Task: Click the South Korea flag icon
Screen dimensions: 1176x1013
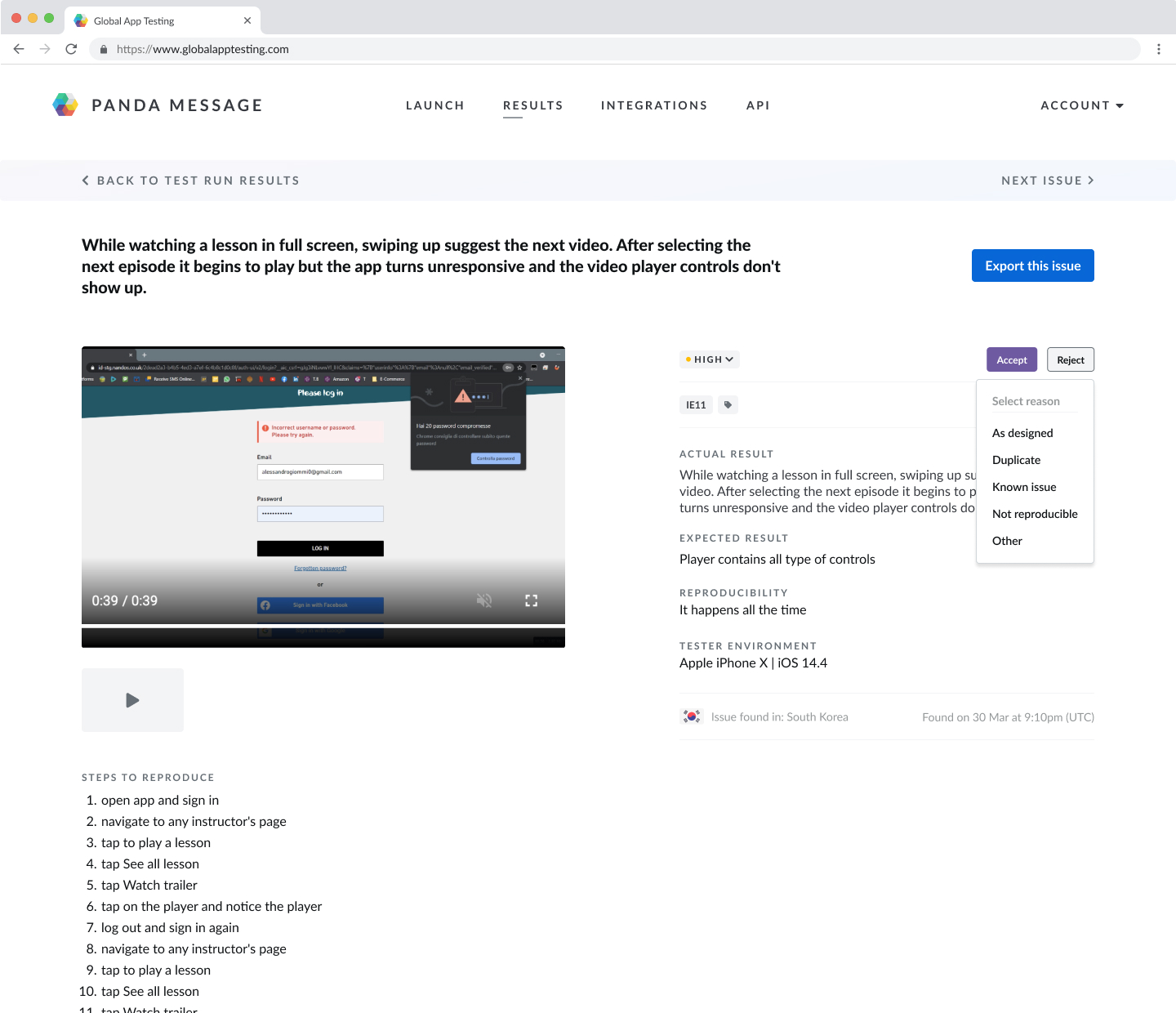Action: pyautogui.click(x=692, y=716)
